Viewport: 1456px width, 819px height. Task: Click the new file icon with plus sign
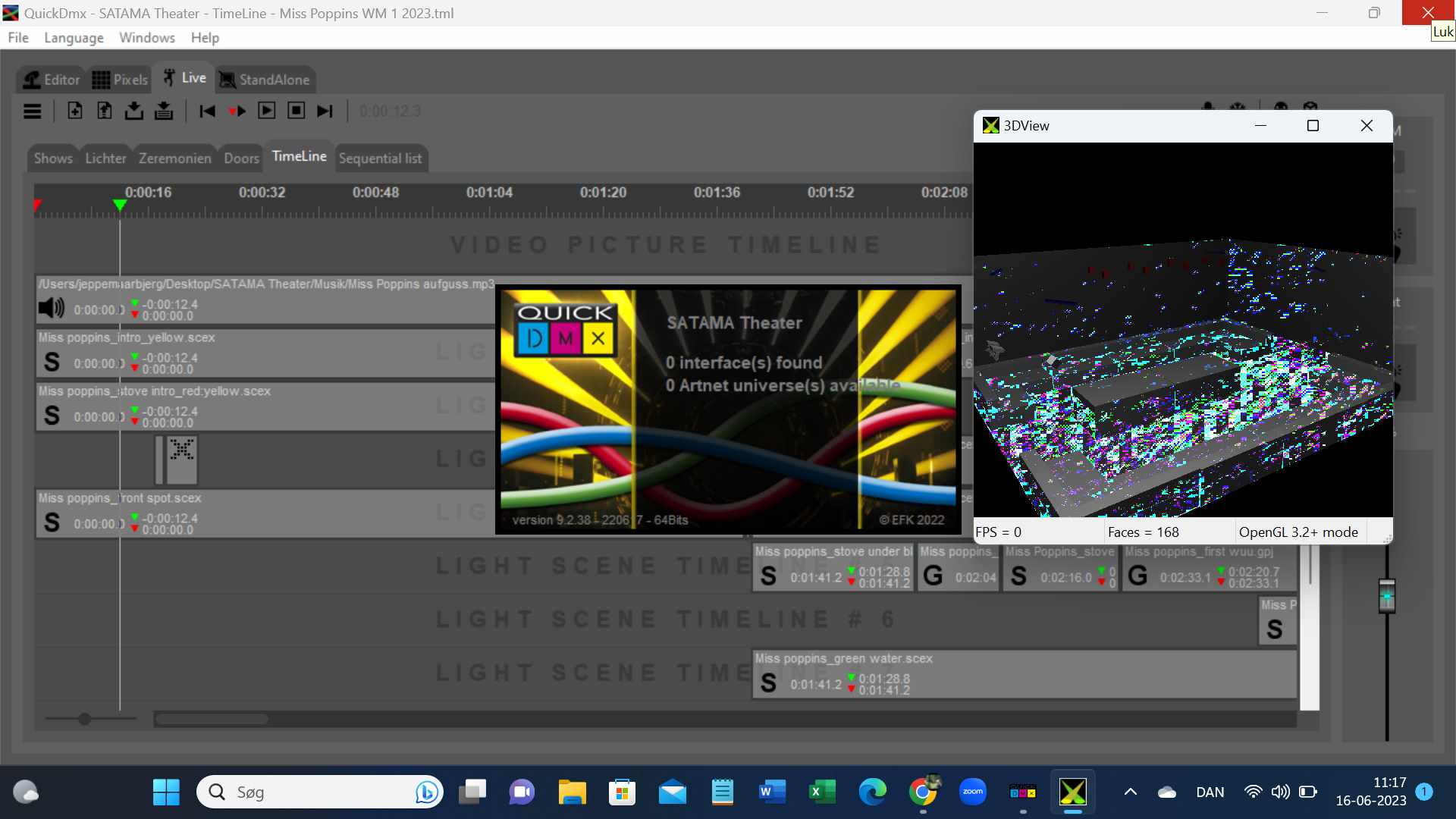tap(75, 111)
